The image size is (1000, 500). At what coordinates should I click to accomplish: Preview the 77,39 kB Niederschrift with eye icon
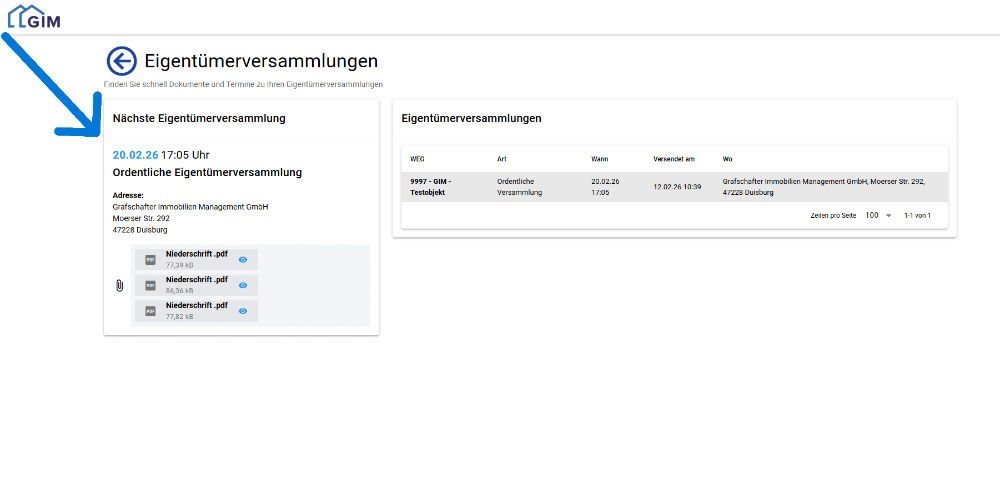[243, 260]
